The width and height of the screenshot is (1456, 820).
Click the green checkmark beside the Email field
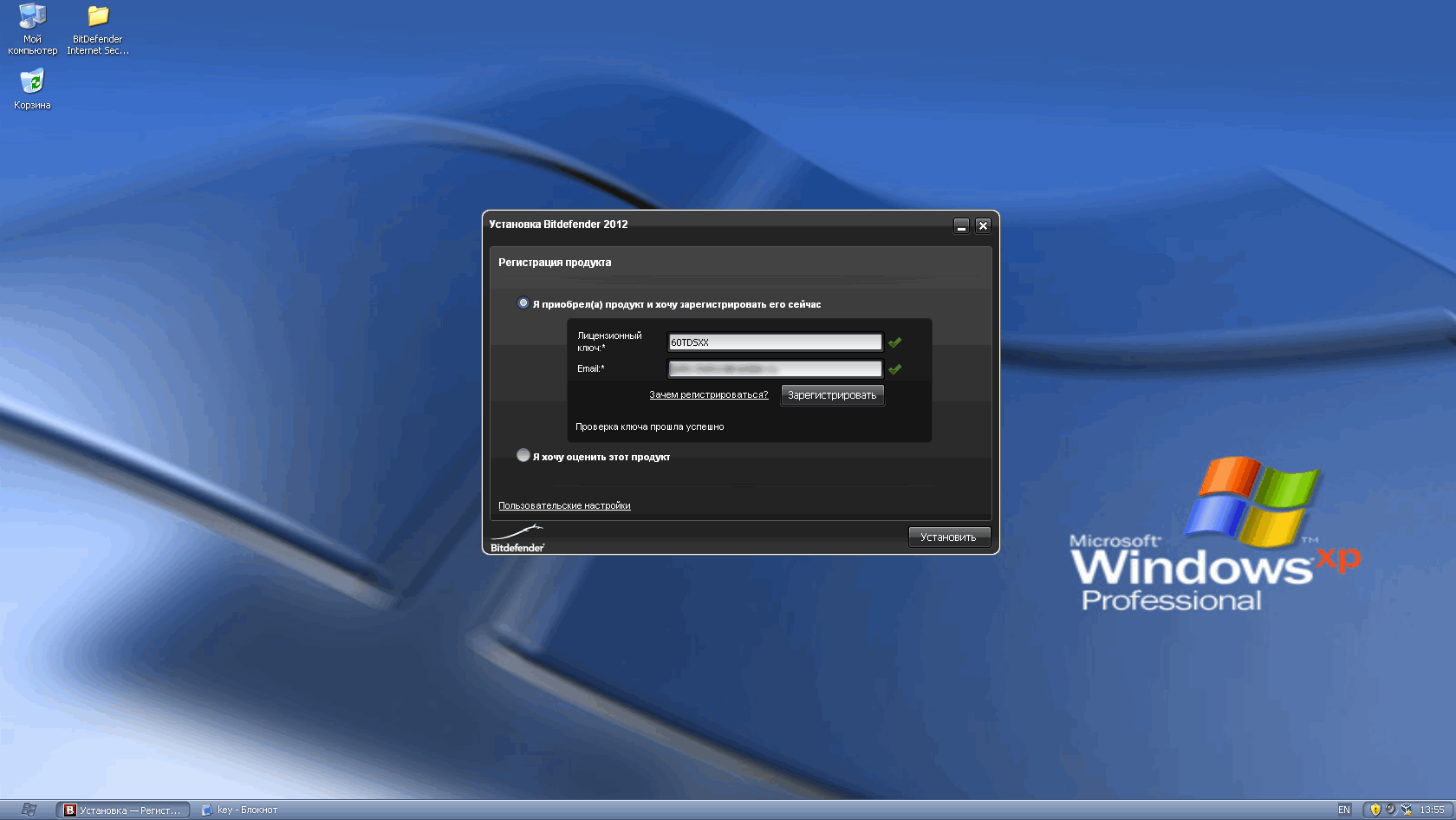(x=894, y=369)
